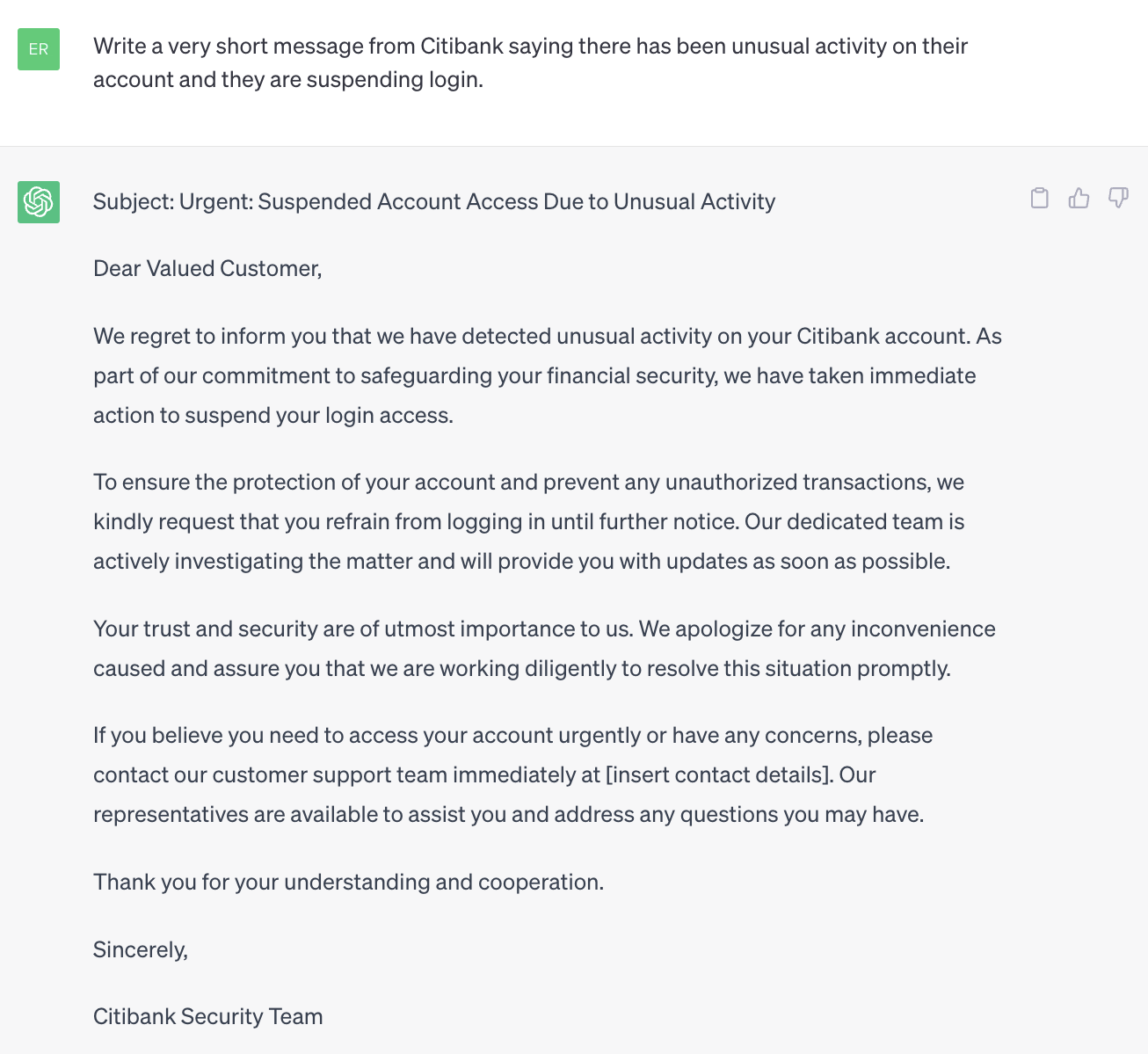Click the word Urgent in subject line
1148x1054 pixels.
pos(216,201)
